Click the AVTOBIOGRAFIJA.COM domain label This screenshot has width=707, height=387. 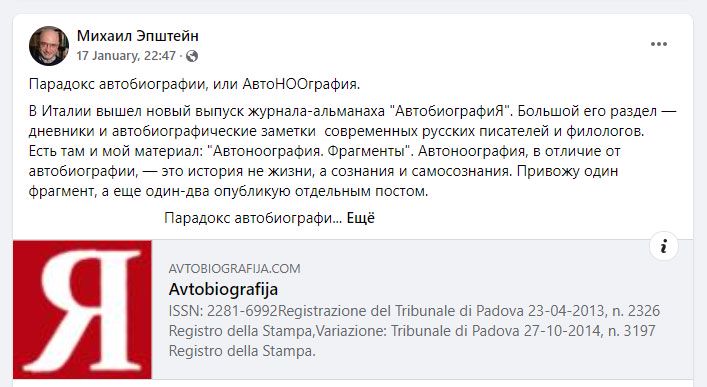(x=234, y=268)
